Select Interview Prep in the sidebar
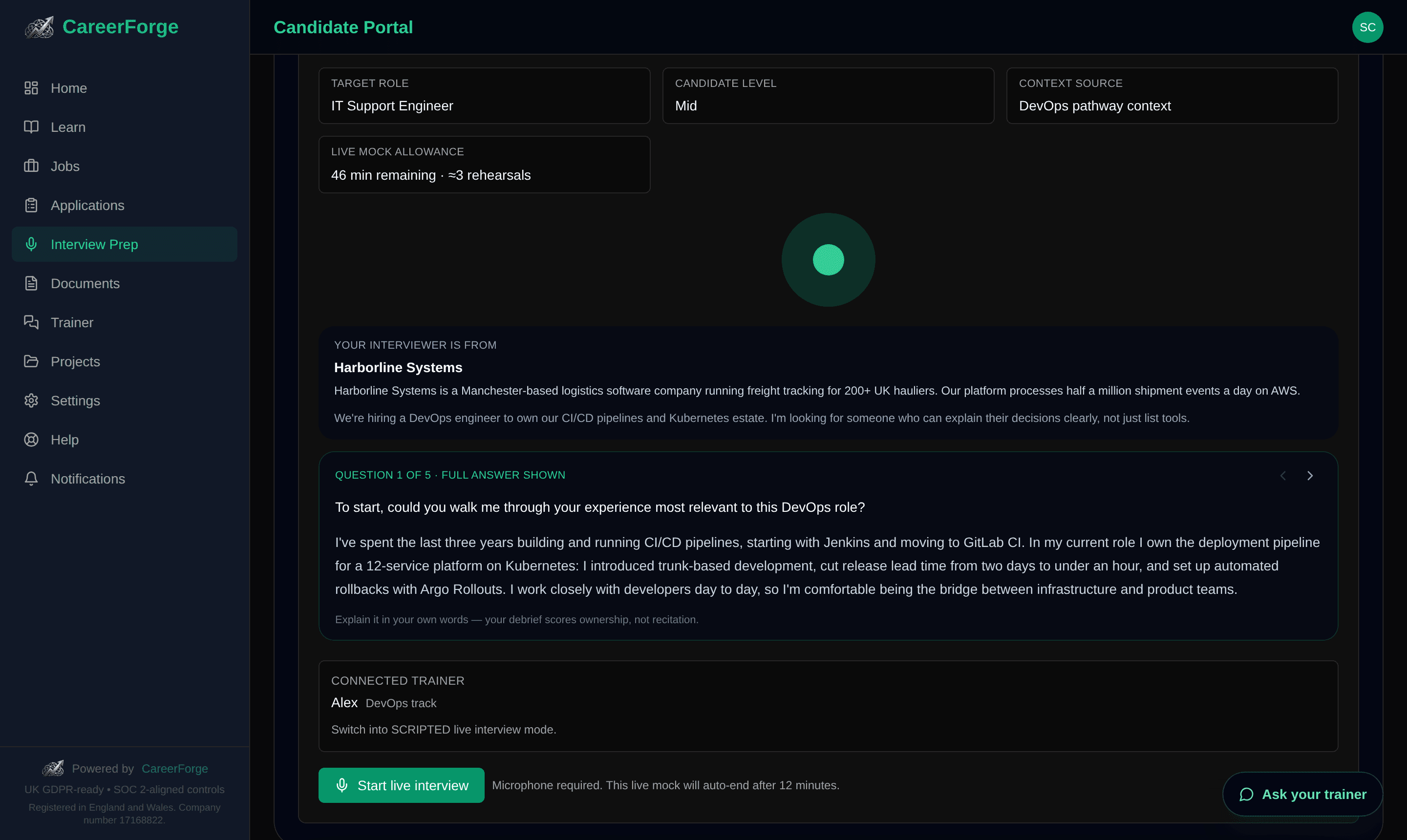 click(125, 245)
